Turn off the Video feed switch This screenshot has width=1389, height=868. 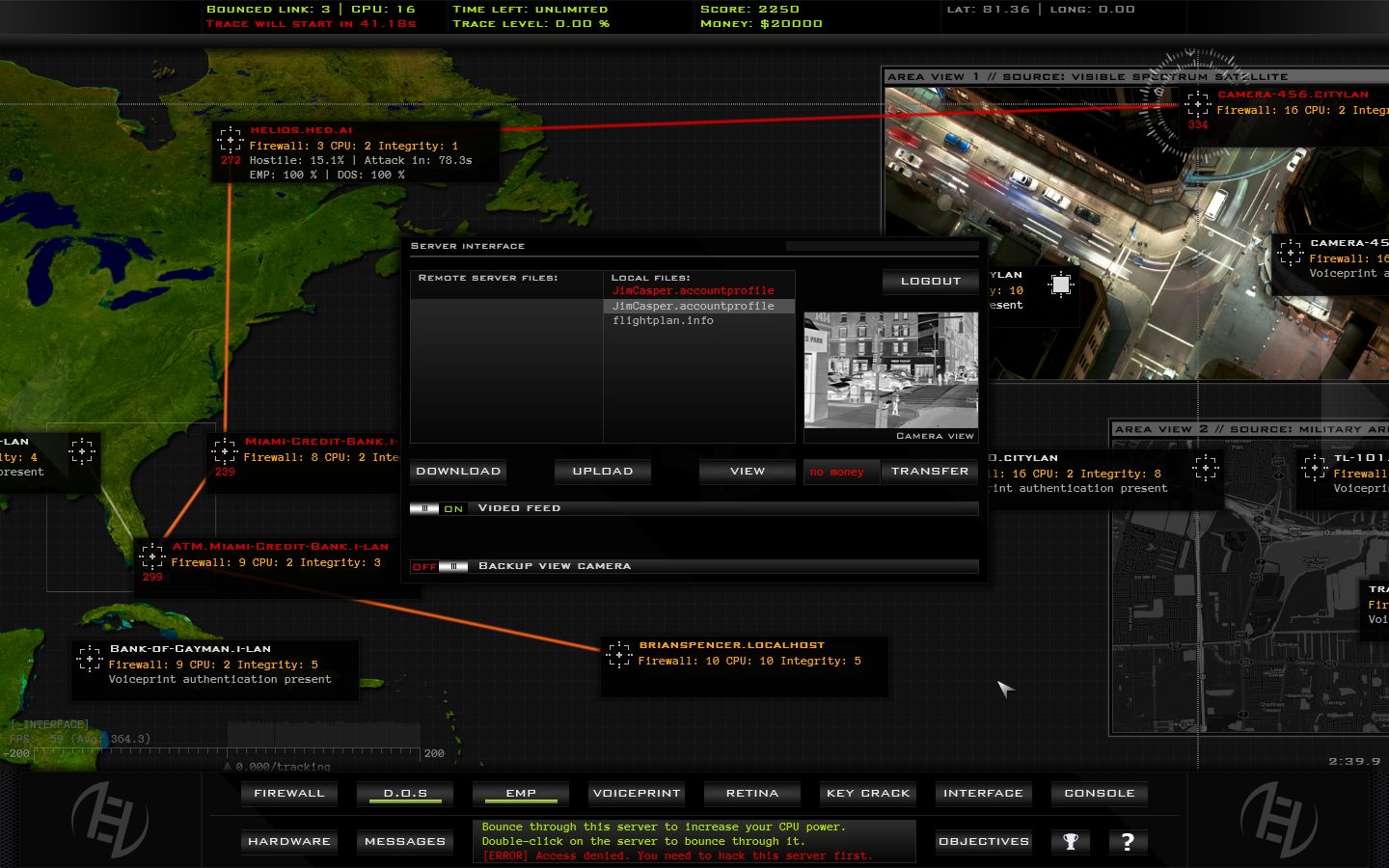pos(424,508)
